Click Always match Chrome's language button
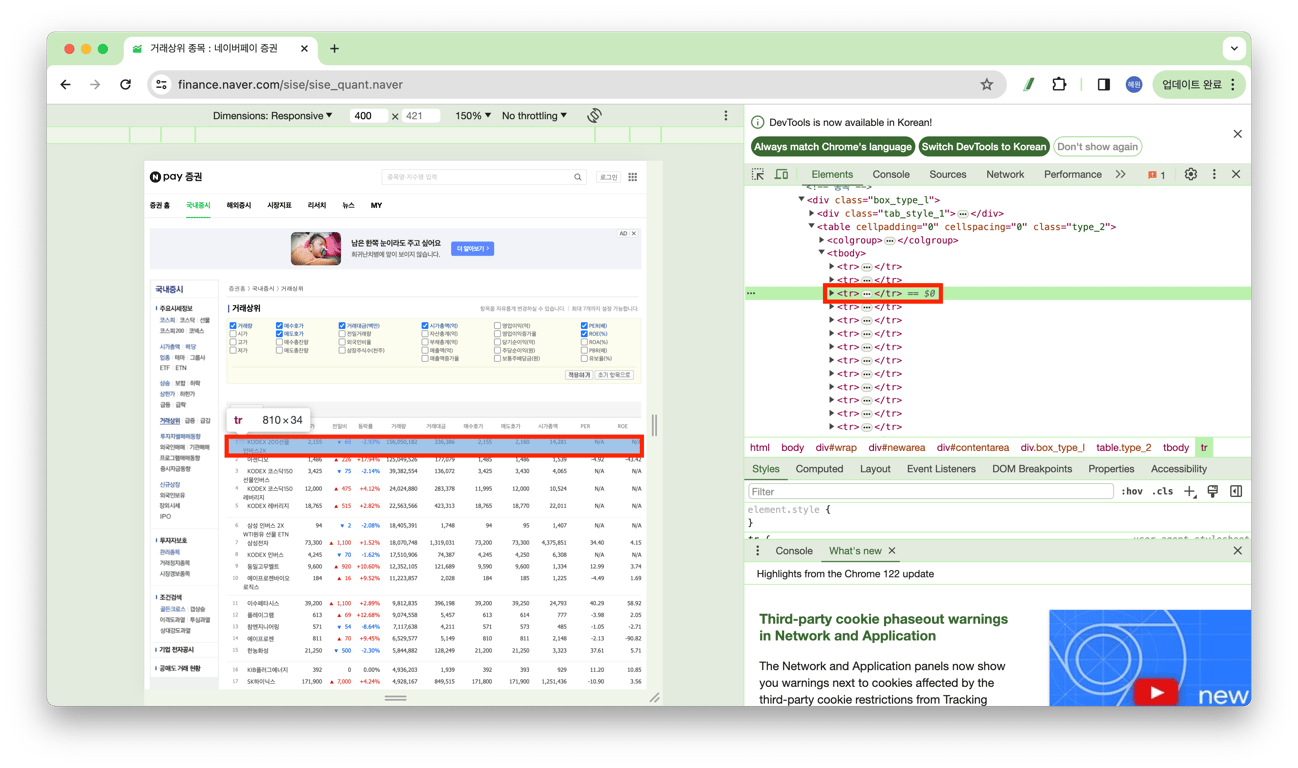Screen dimensions: 1298x768 point(833,147)
